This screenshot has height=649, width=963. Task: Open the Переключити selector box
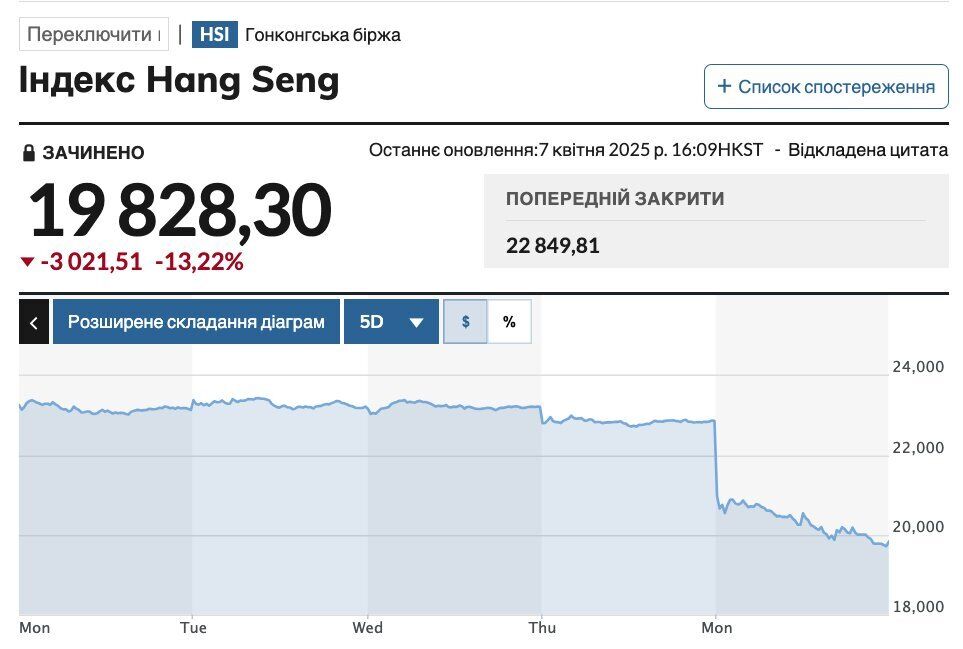coord(94,34)
